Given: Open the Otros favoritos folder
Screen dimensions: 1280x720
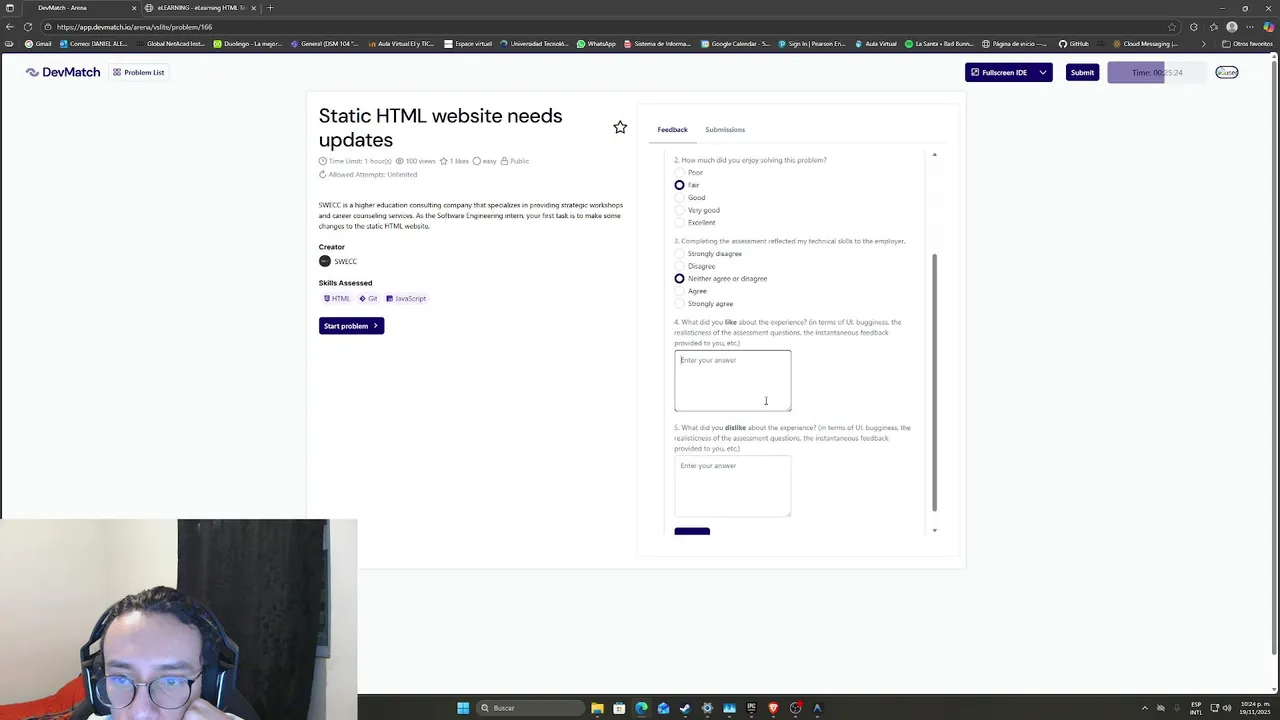Looking at the screenshot, I should point(1247,44).
